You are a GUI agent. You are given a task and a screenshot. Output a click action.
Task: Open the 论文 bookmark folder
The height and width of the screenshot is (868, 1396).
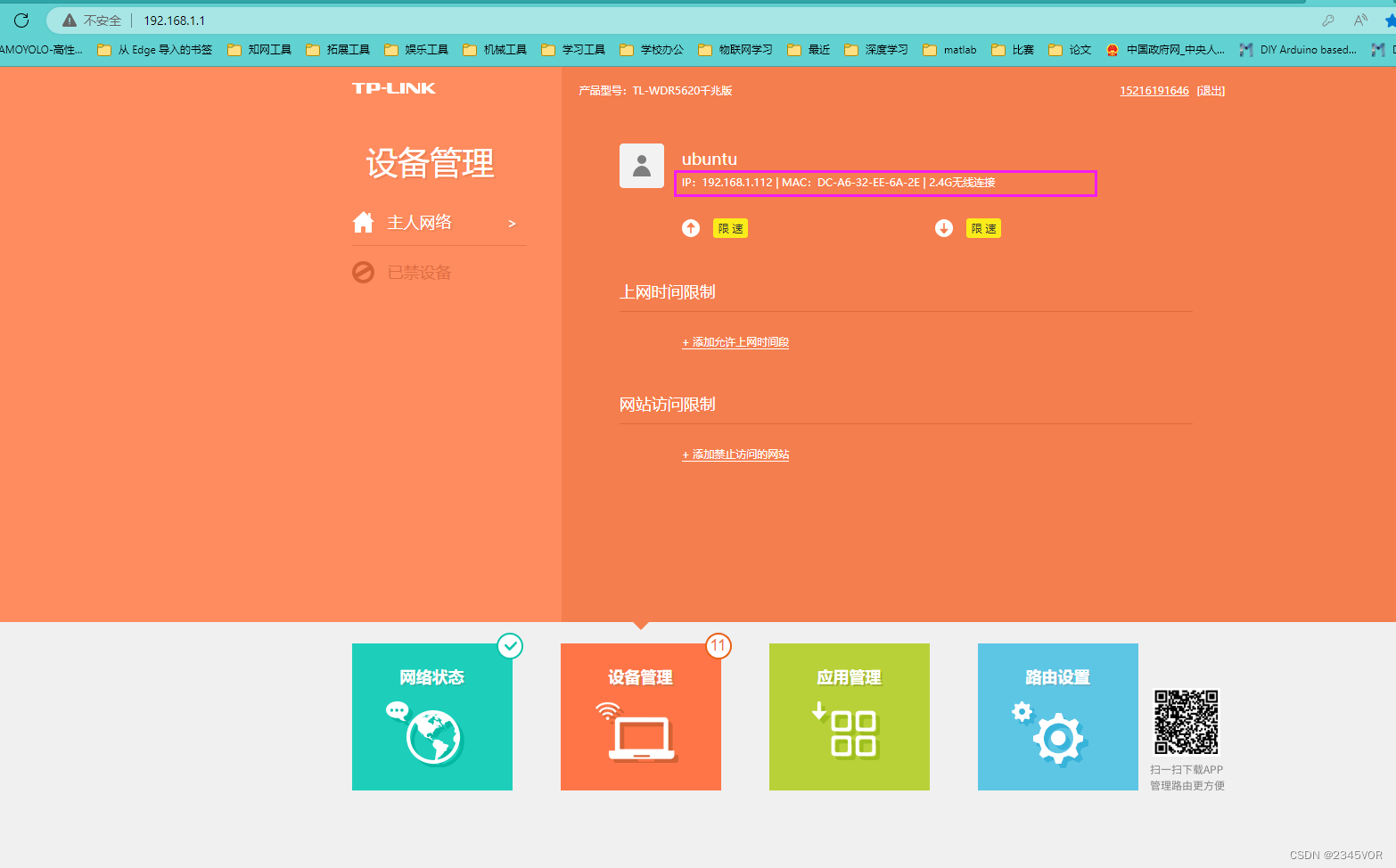point(1070,50)
